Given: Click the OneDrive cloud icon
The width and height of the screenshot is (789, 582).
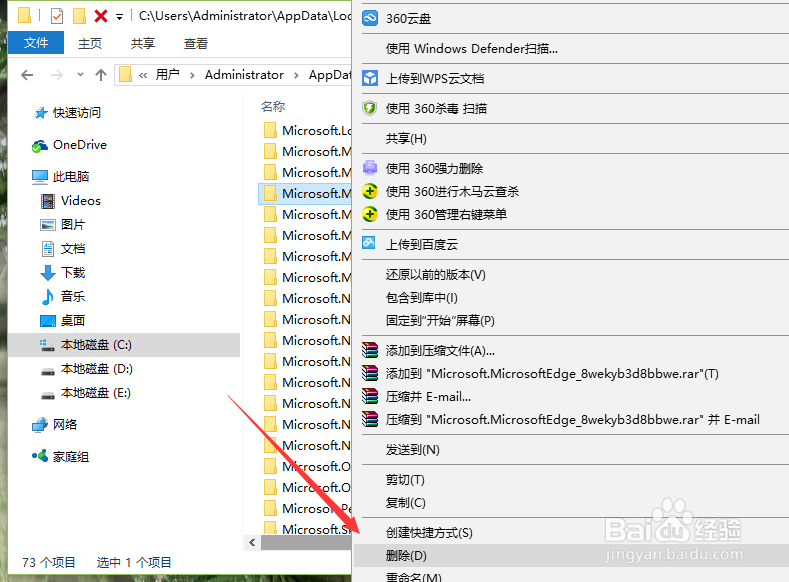Looking at the screenshot, I should click(40, 145).
